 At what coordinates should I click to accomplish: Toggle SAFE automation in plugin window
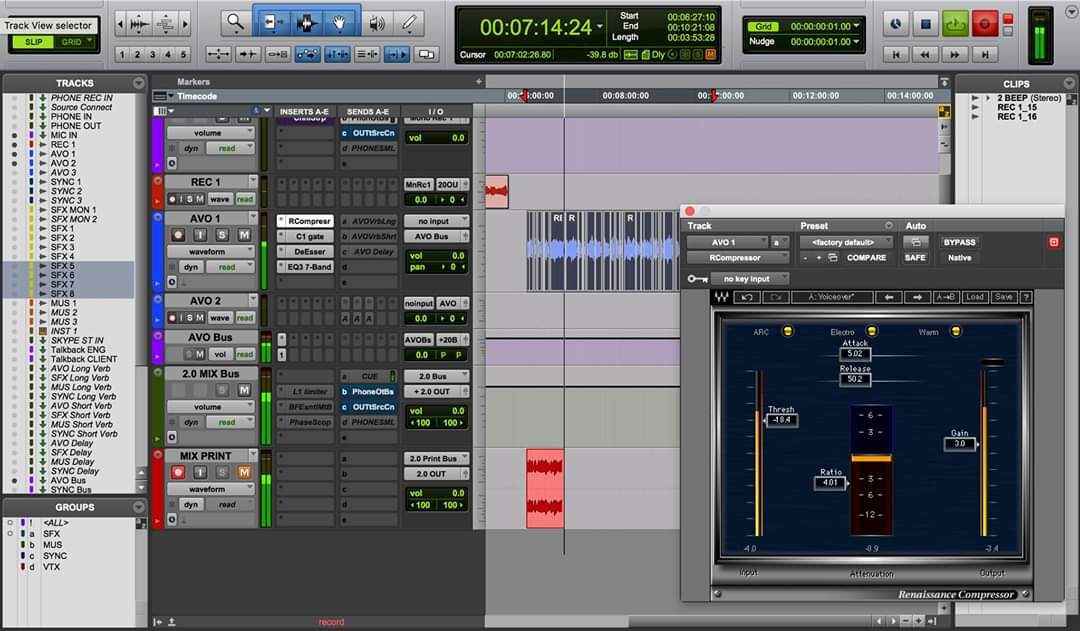[915, 258]
